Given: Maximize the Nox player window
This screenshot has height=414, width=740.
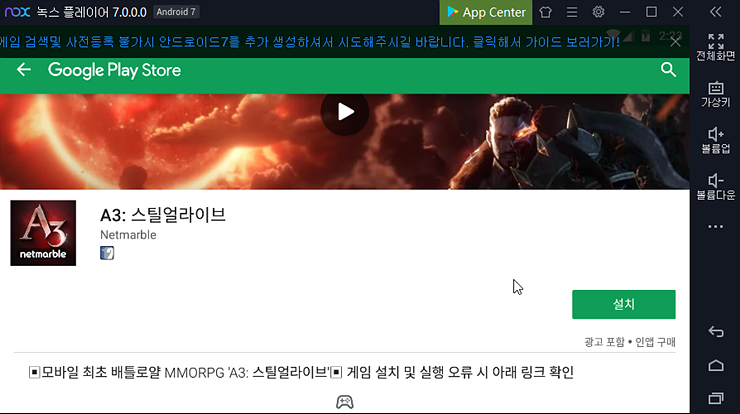Looking at the screenshot, I should coord(651,12).
